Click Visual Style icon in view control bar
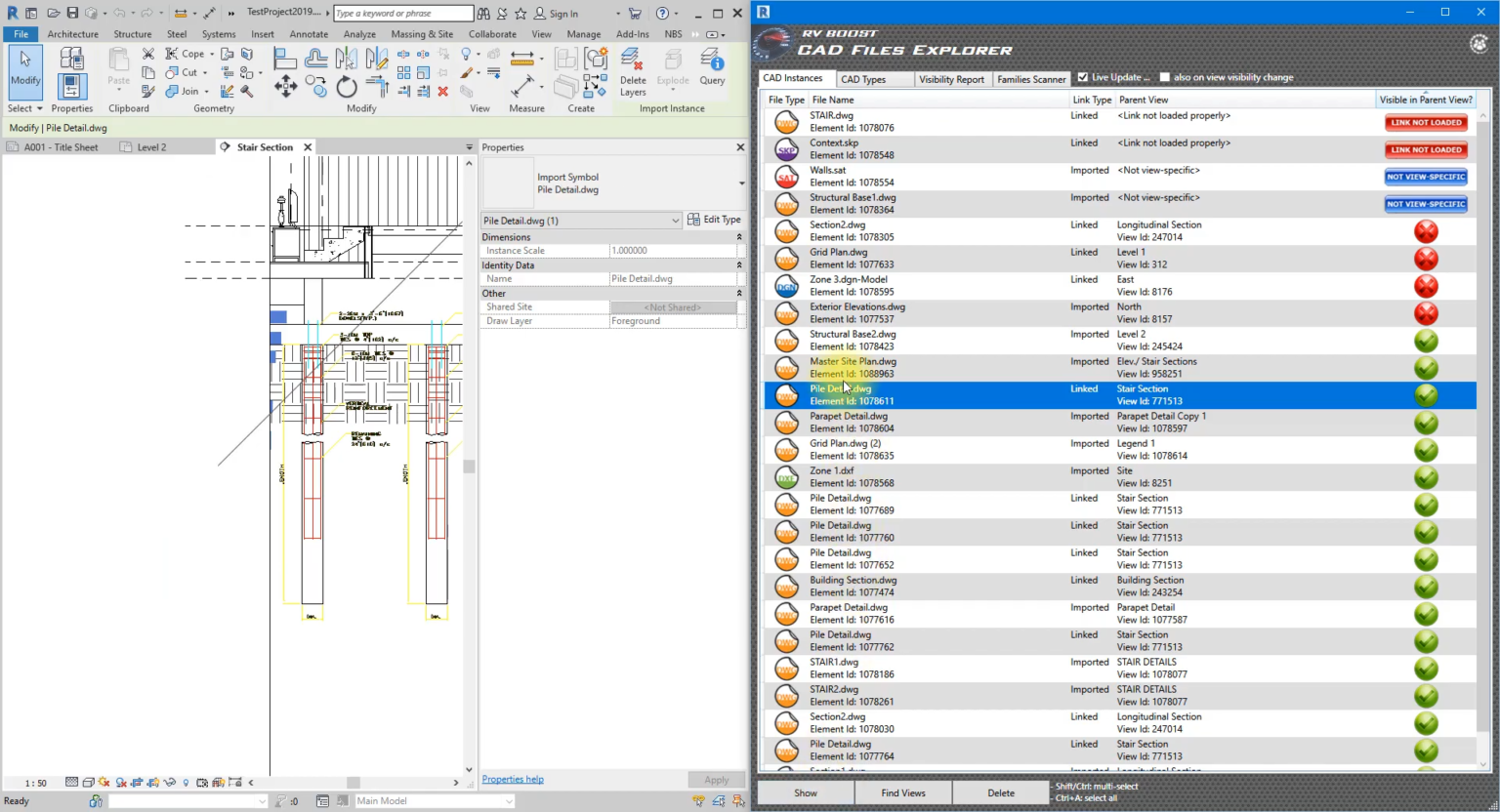 [88, 783]
